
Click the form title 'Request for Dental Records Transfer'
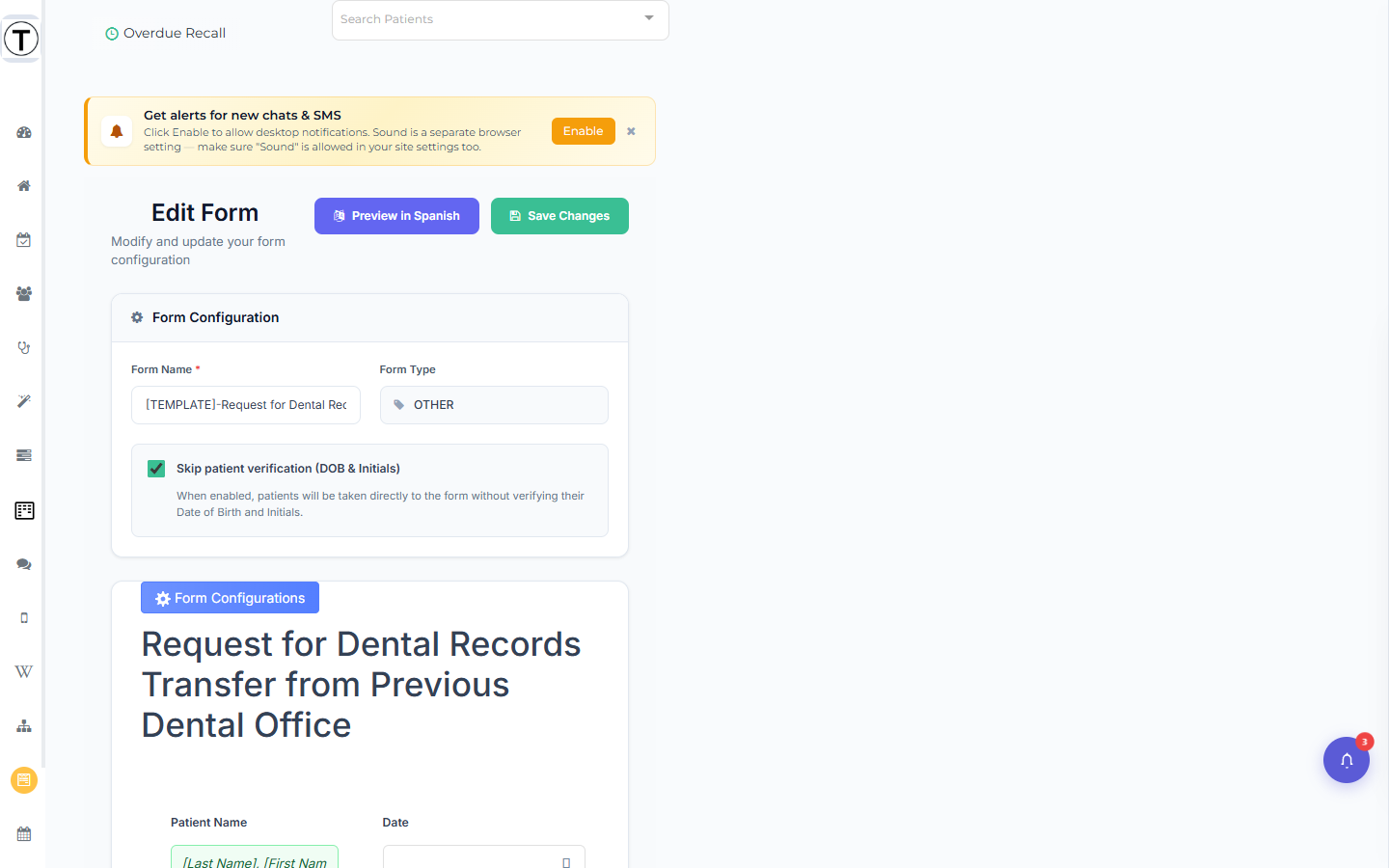[x=362, y=685]
